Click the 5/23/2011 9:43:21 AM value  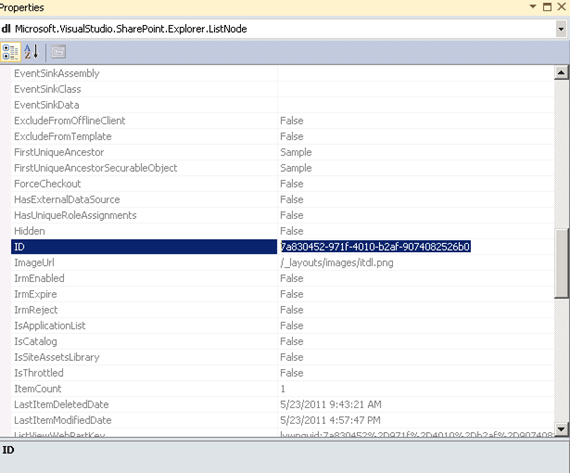pyautogui.click(x=331, y=404)
